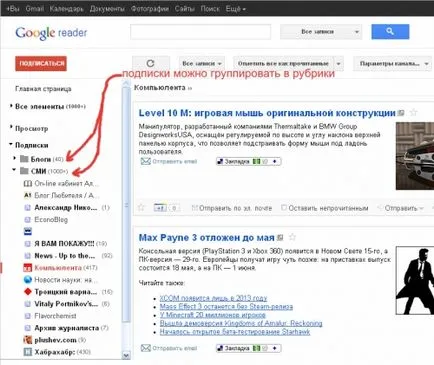Click the star icon in Level 10 M footer bar
The height and width of the screenshot is (365, 434).
tap(141, 208)
